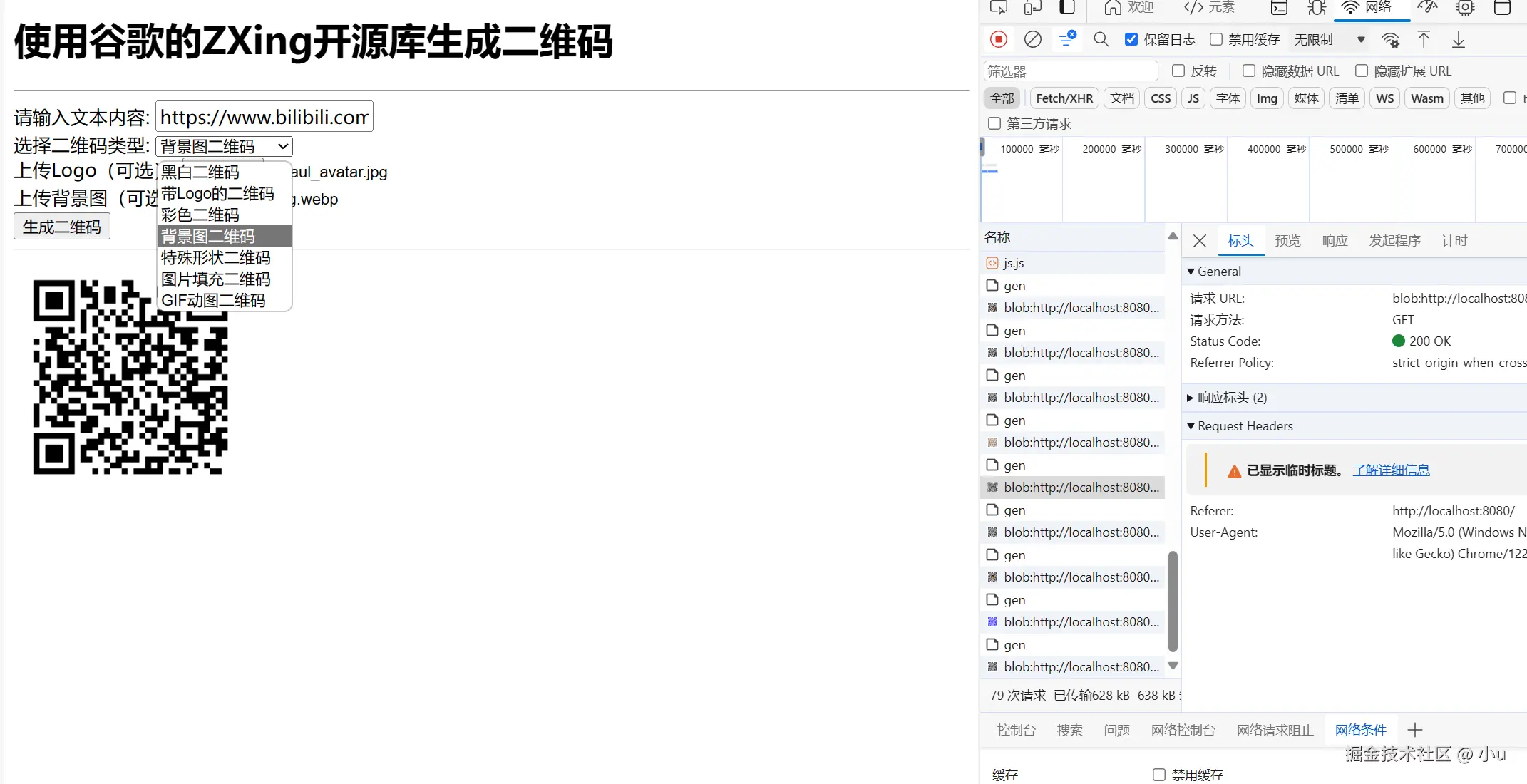
Task: Click the text content input field
Action: 264,117
